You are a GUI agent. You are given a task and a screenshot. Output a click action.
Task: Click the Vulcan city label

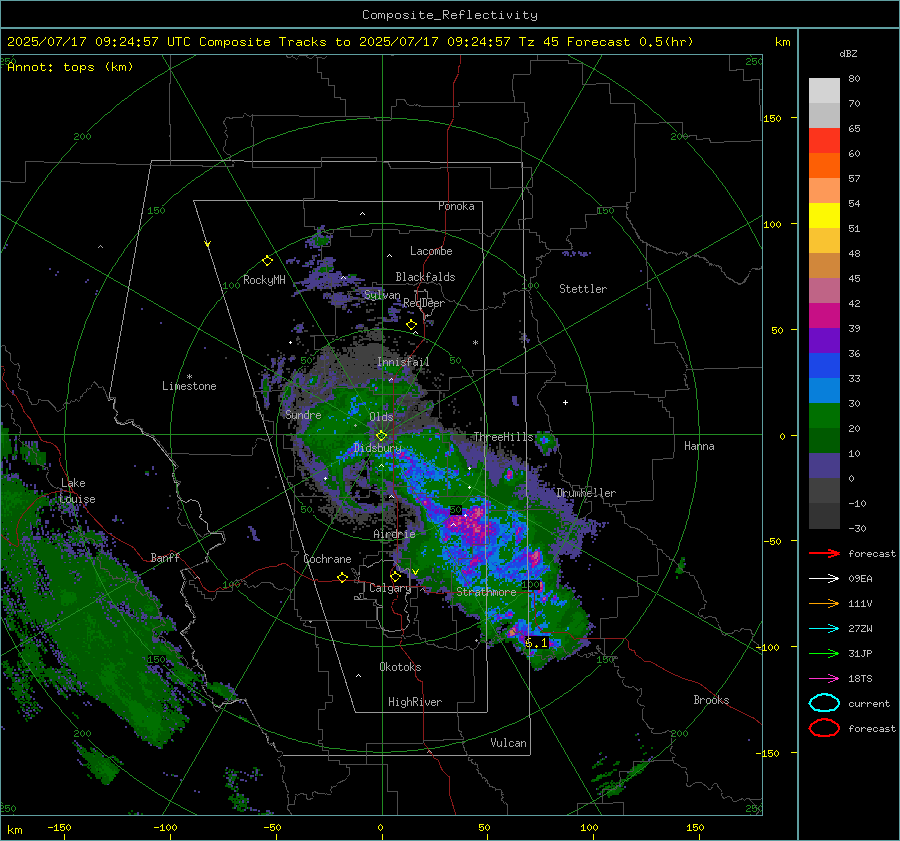pyautogui.click(x=508, y=743)
